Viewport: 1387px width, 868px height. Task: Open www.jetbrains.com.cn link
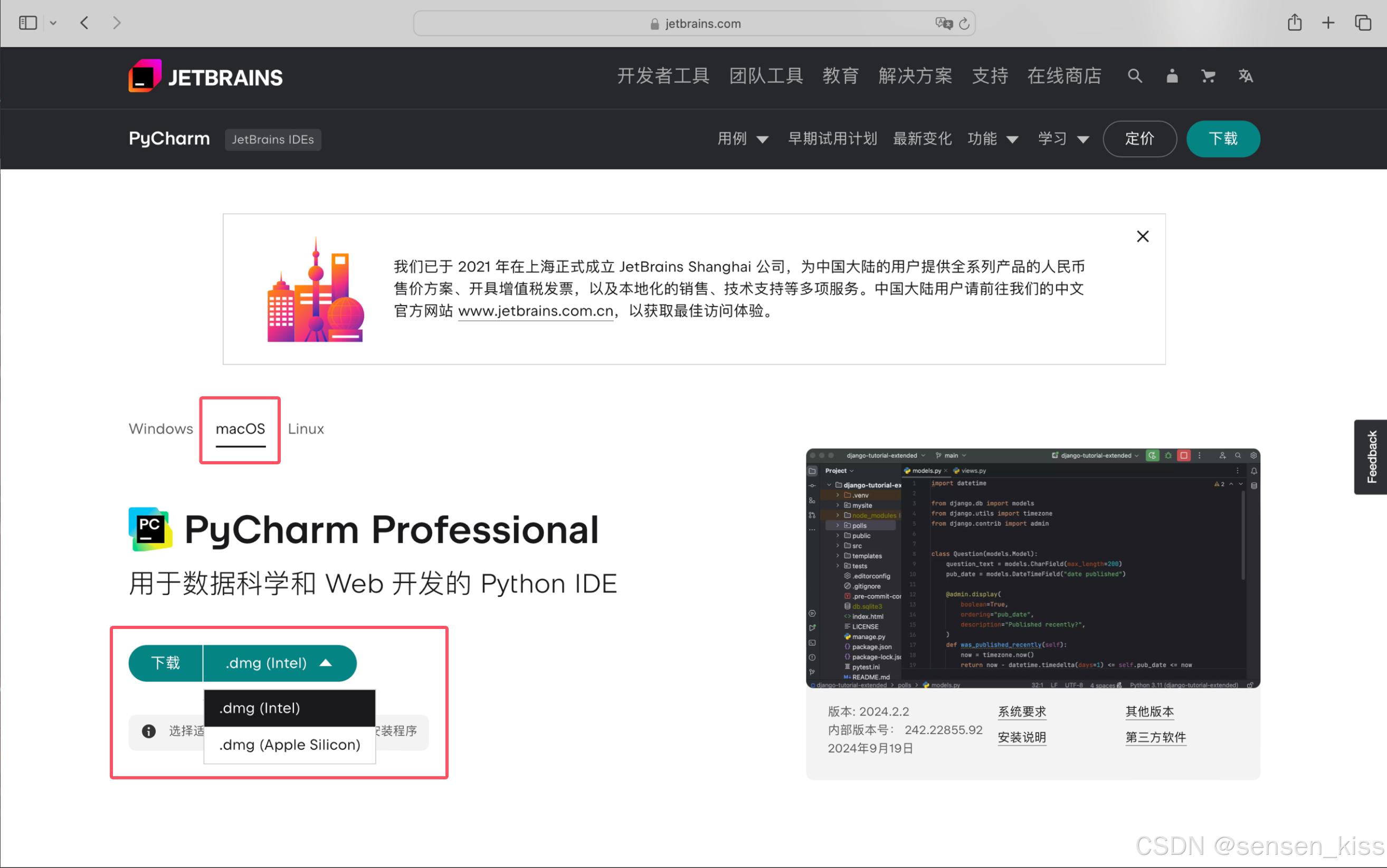(x=536, y=311)
